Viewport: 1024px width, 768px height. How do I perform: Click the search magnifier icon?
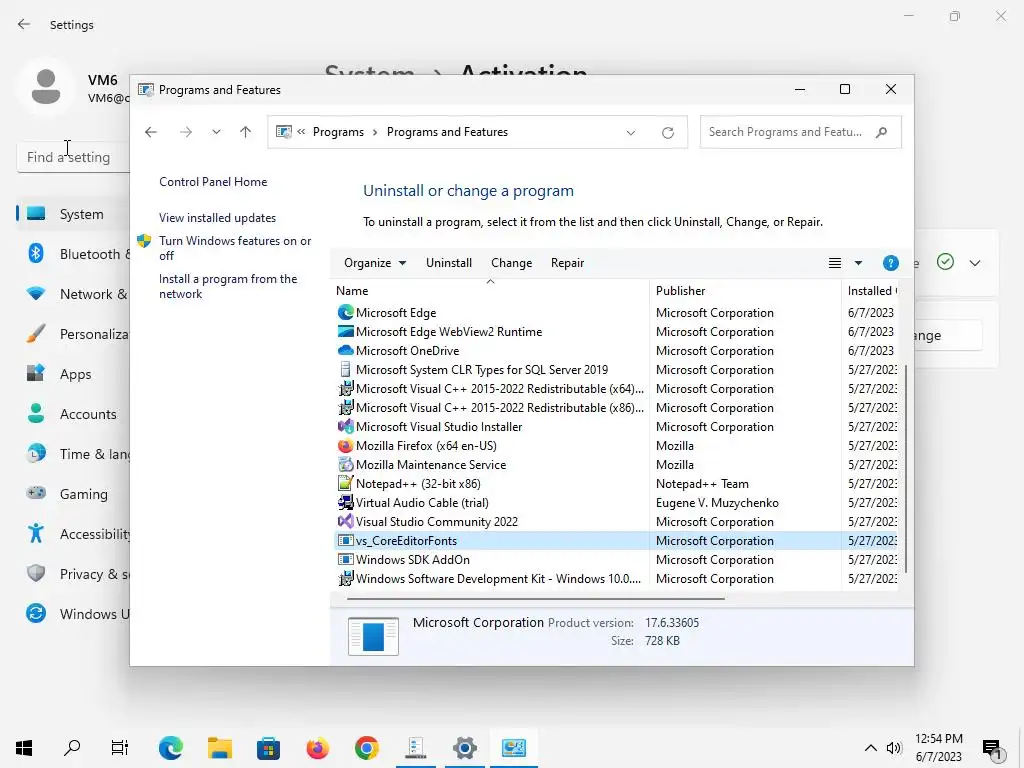click(x=882, y=132)
